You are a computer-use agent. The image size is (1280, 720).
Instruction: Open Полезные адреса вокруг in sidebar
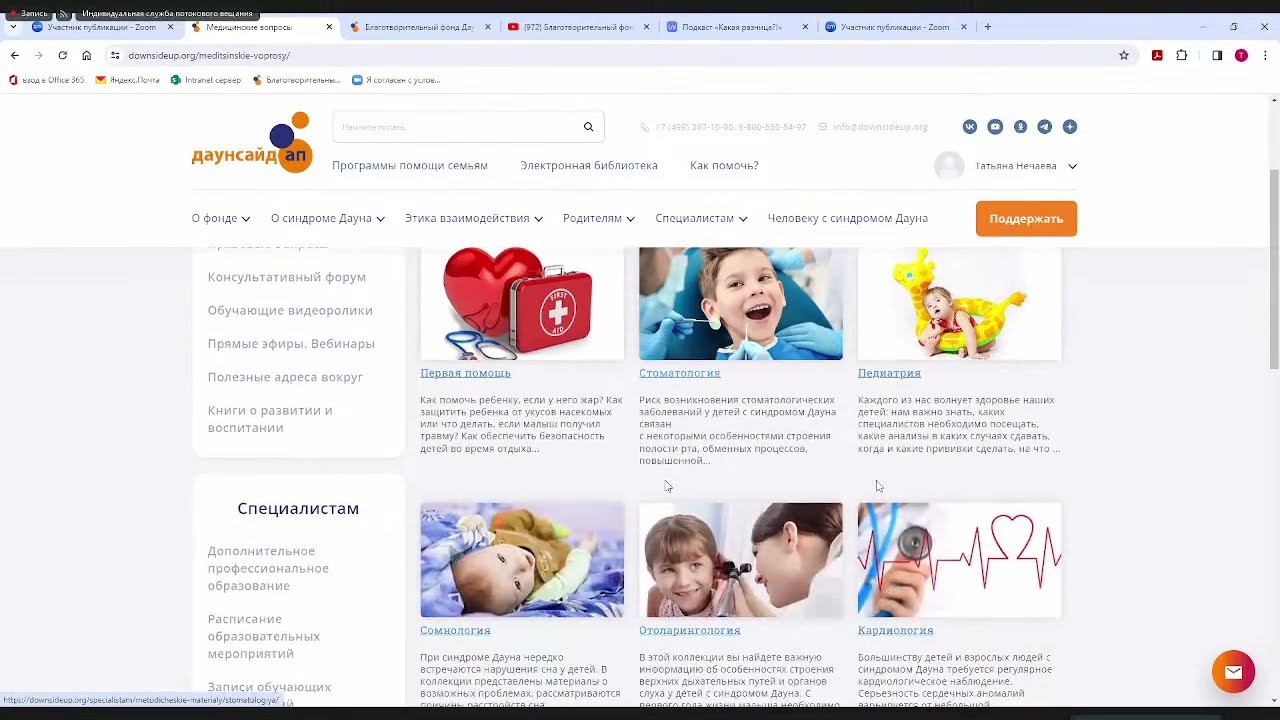pyautogui.click(x=285, y=377)
